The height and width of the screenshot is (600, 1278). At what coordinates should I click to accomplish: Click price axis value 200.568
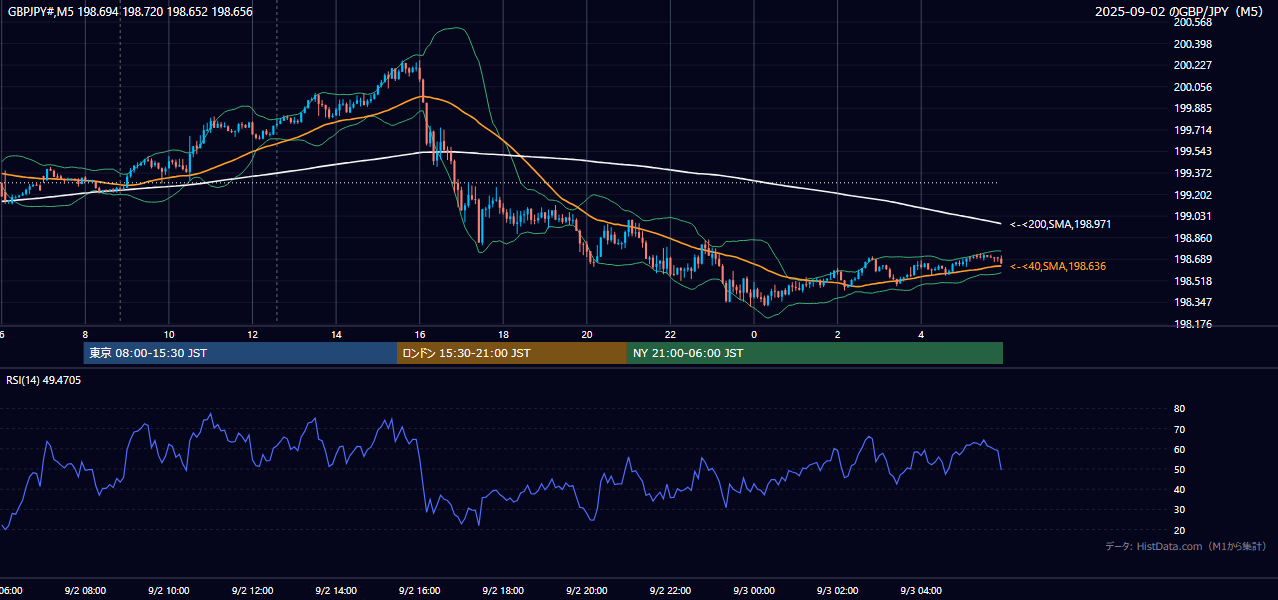1193,23
